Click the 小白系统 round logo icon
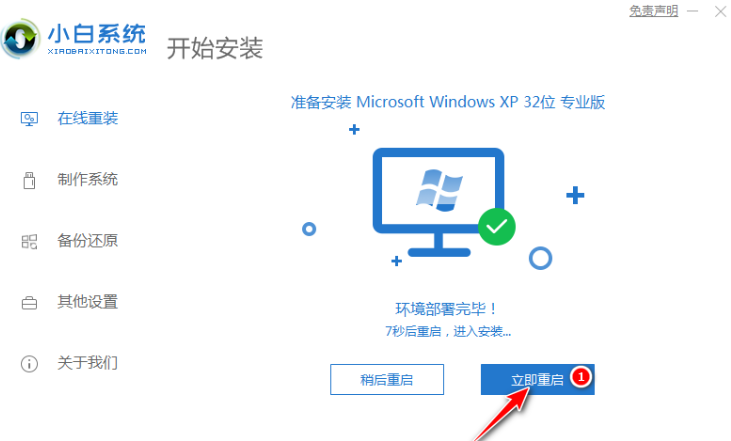The image size is (731, 441). tap(20, 39)
